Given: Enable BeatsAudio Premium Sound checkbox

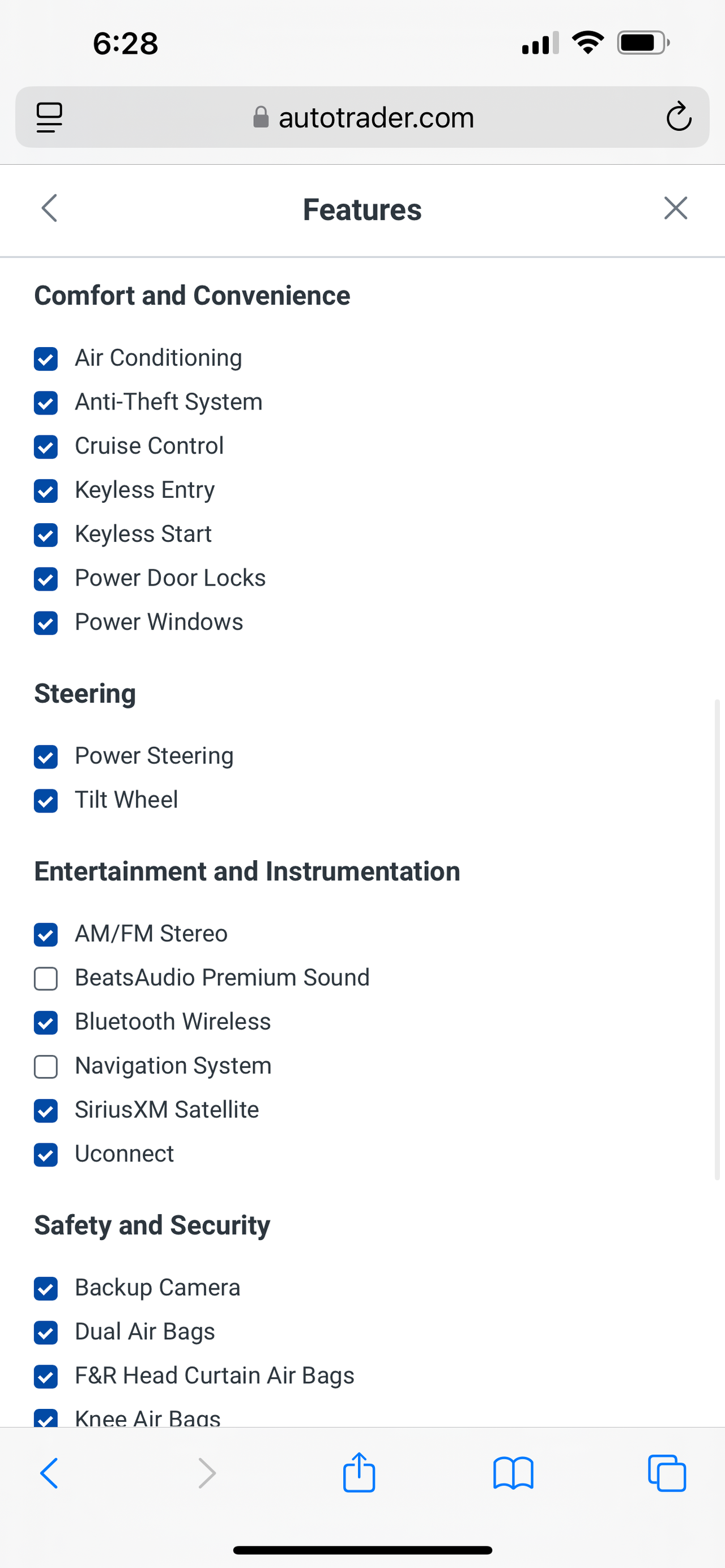Looking at the screenshot, I should tap(46, 979).
